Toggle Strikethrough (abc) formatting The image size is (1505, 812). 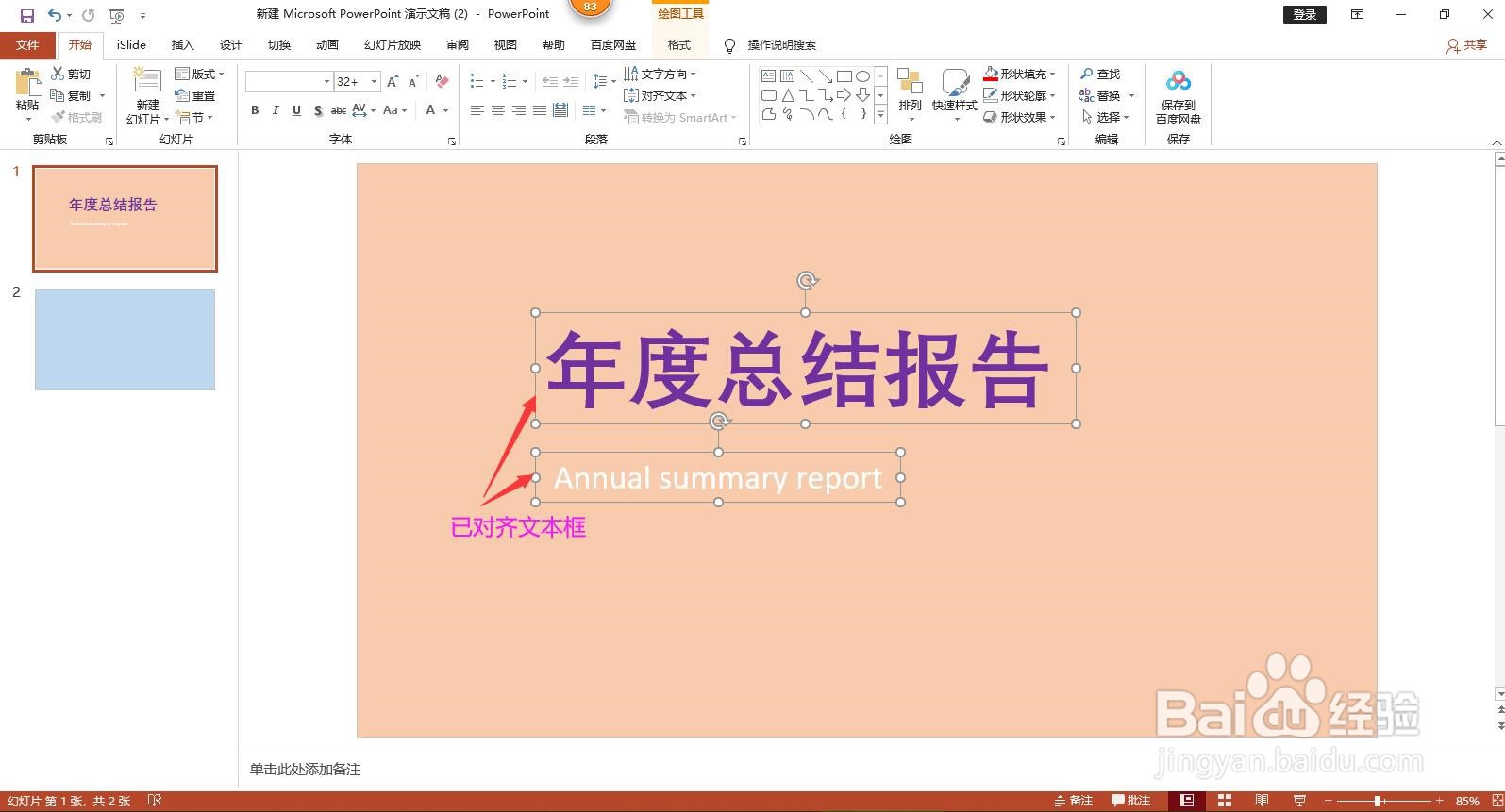pyautogui.click(x=339, y=110)
